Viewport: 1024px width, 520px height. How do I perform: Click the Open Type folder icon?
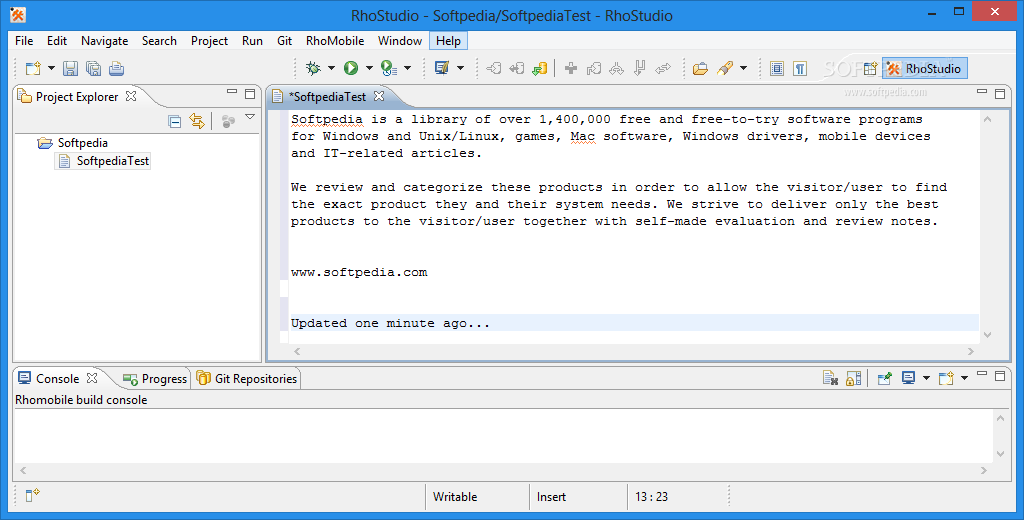coord(700,68)
